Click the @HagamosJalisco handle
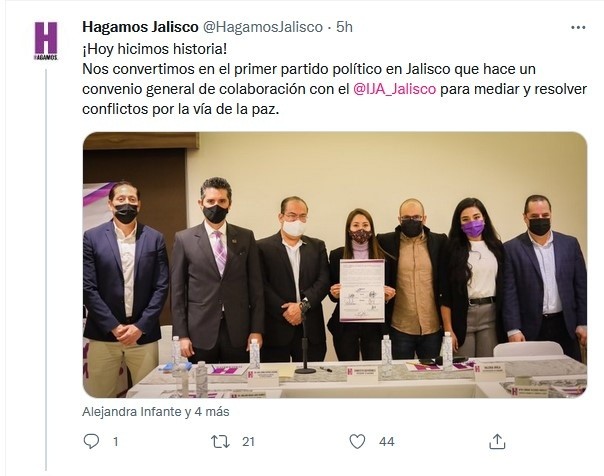 [262, 27]
